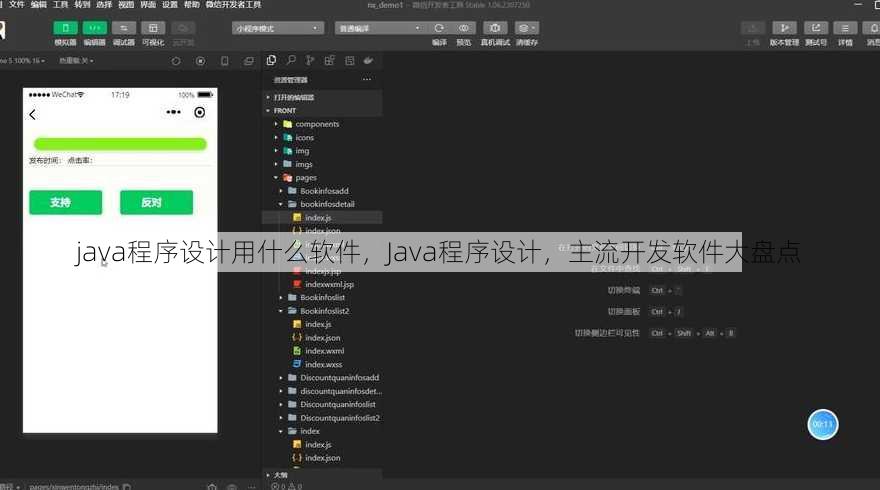Open index.js under bookinfosdetail
The height and width of the screenshot is (490, 880).
322,217
